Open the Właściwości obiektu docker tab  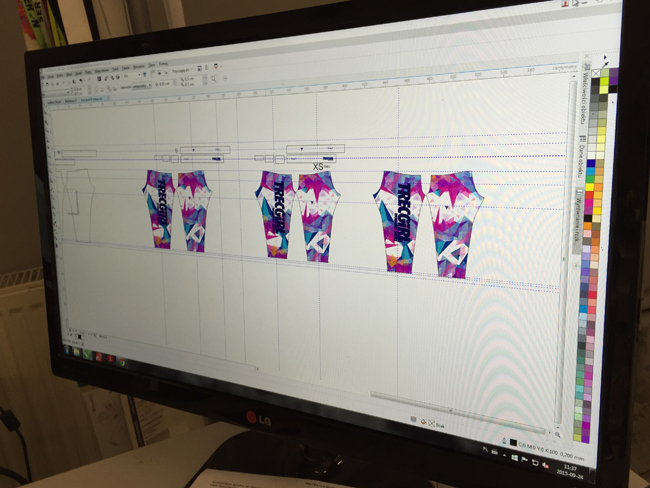click(x=585, y=93)
